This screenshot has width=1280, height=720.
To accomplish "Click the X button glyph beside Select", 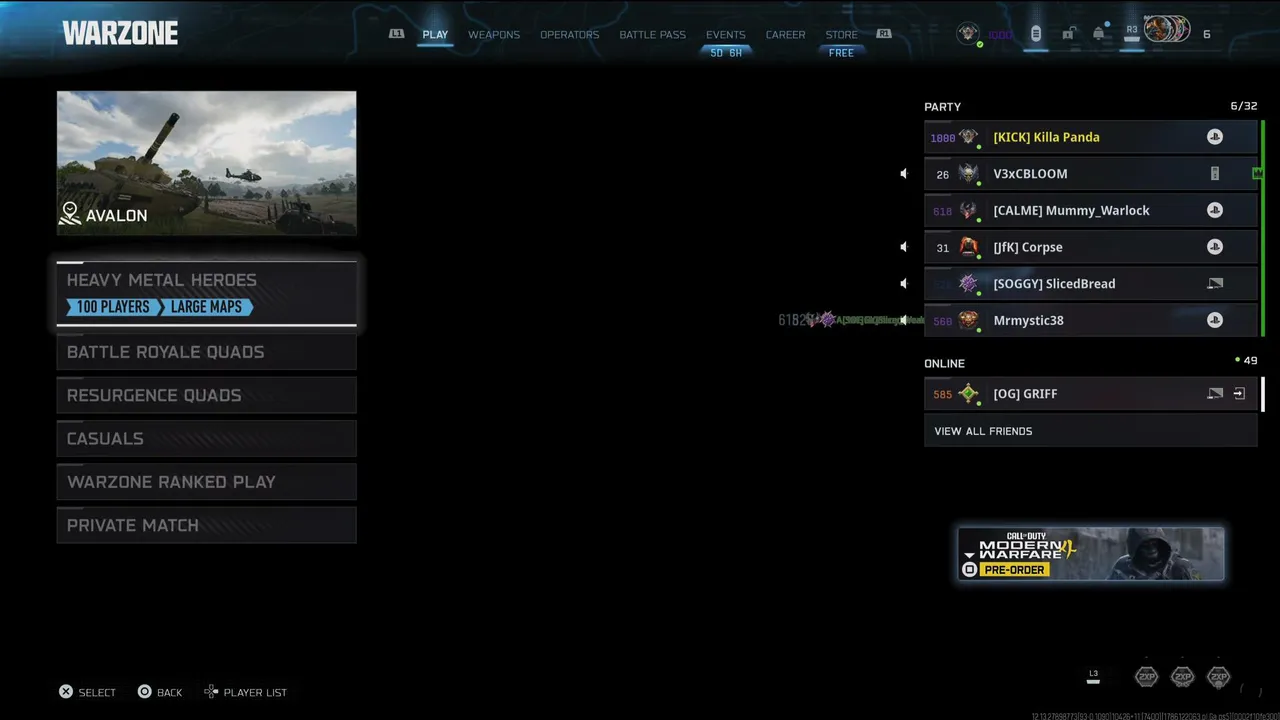I will (x=66, y=692).
